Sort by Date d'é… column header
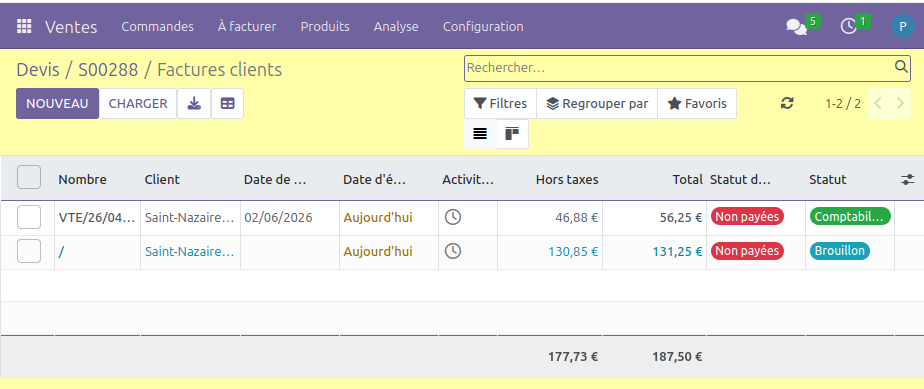The width and height of the screenshot is (924, 389). click(x=374, y=180)
